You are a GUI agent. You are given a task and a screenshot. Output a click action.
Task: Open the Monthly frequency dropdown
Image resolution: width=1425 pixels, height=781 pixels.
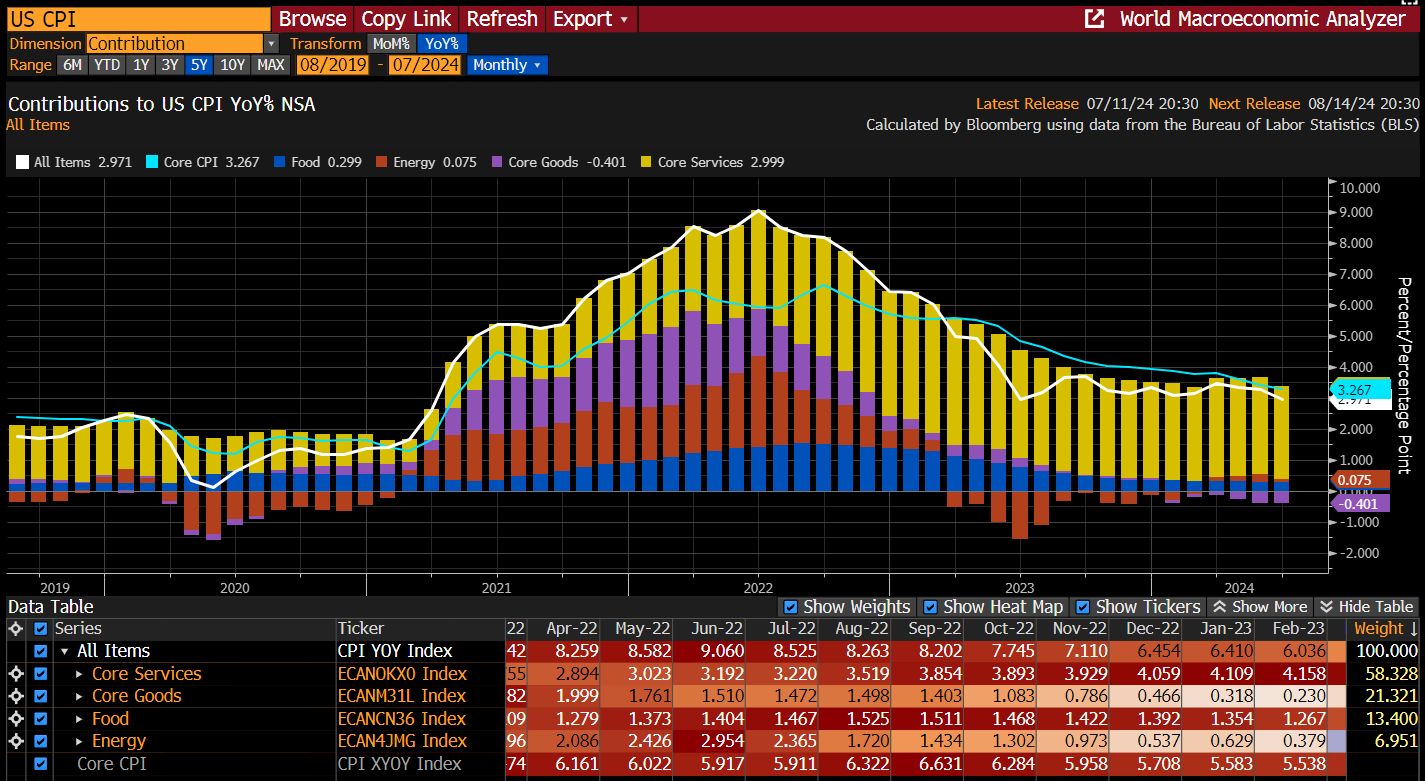coord(507,65)
